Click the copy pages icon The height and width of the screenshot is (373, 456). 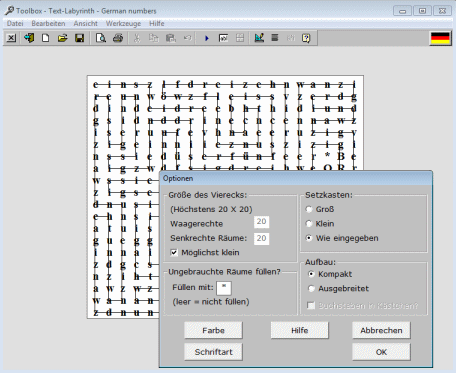point(154,38)
